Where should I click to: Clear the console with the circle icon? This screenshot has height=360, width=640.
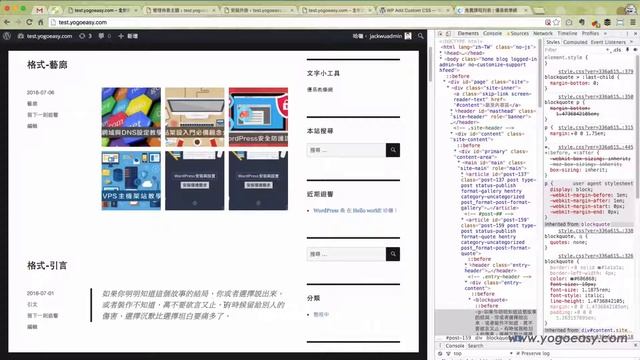click(440, 353)
